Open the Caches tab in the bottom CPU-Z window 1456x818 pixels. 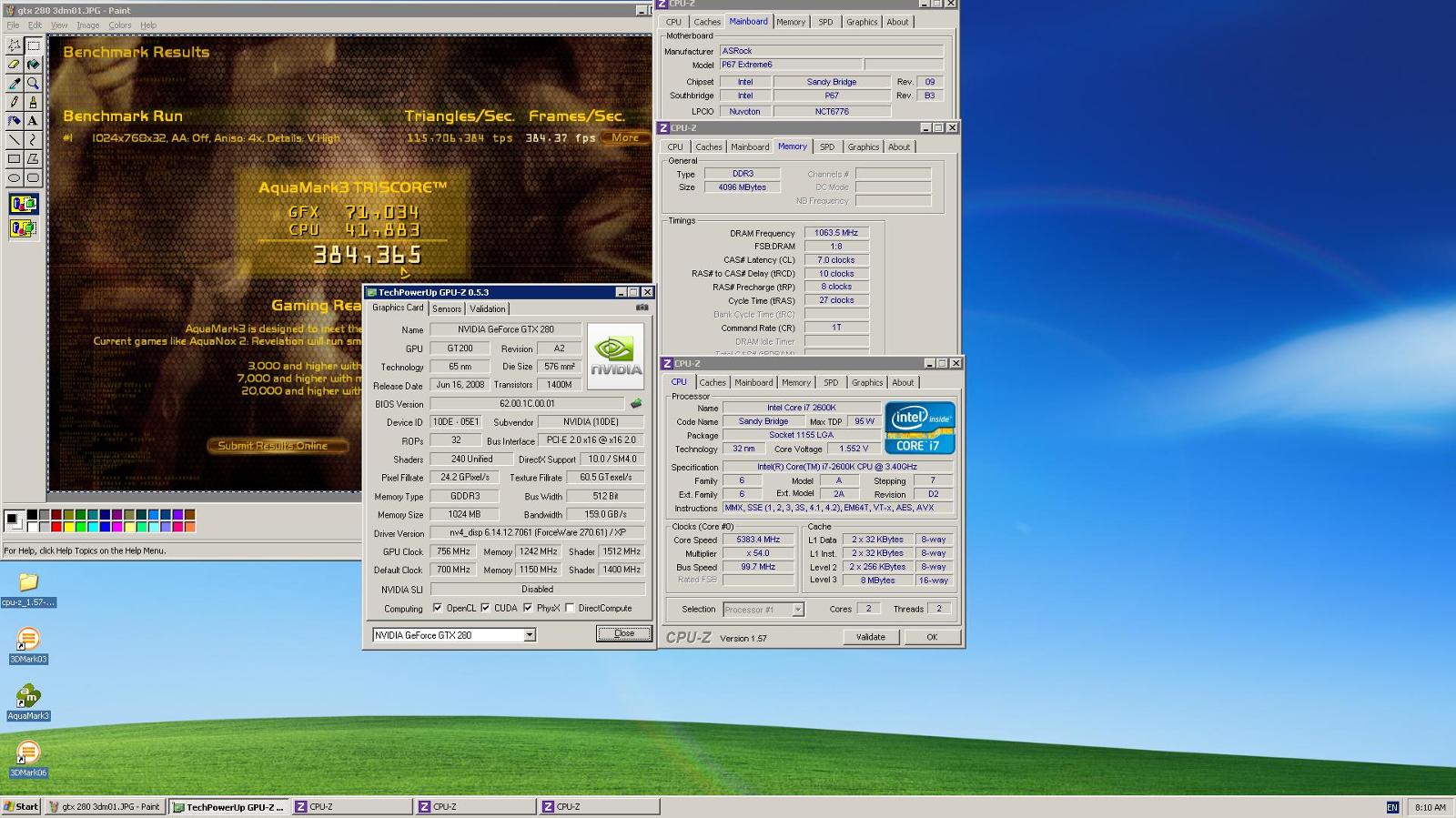pyautogui.click(x=713, y=382)
